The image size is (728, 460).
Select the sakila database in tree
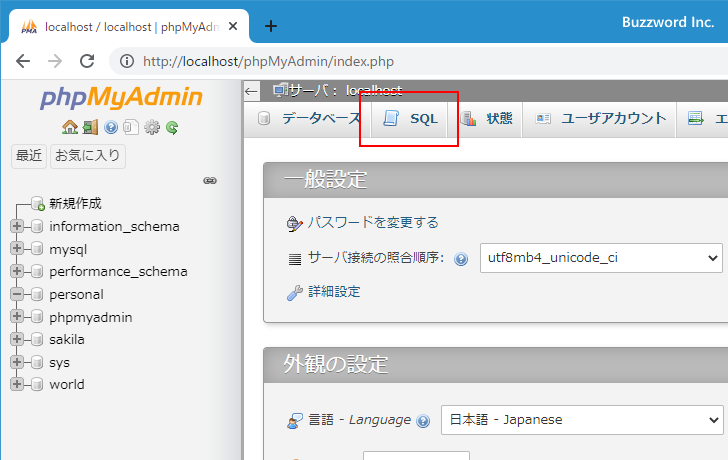click(x=67, y=339)
